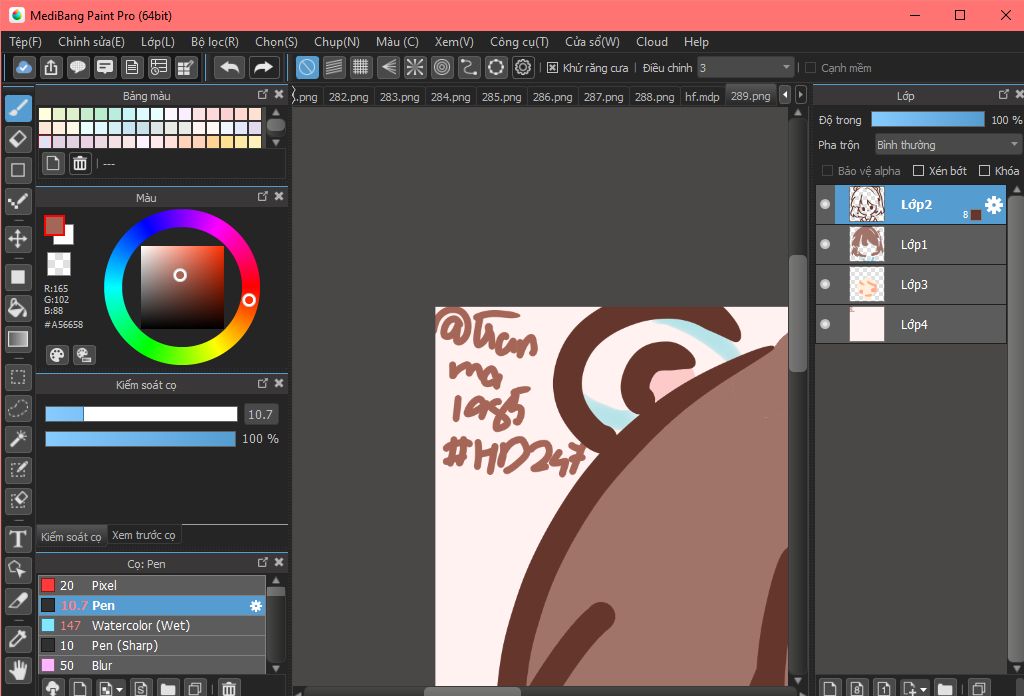Enable radial snap guide
This screenshot has height=696, width=1024.
click(415, 67)
